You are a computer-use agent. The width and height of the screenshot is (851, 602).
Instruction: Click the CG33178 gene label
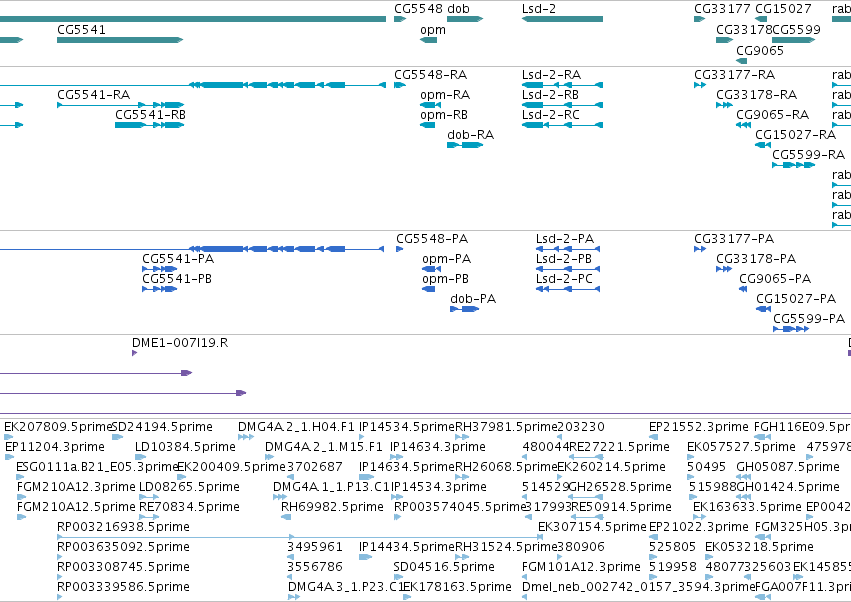click(x=744, y=29)
